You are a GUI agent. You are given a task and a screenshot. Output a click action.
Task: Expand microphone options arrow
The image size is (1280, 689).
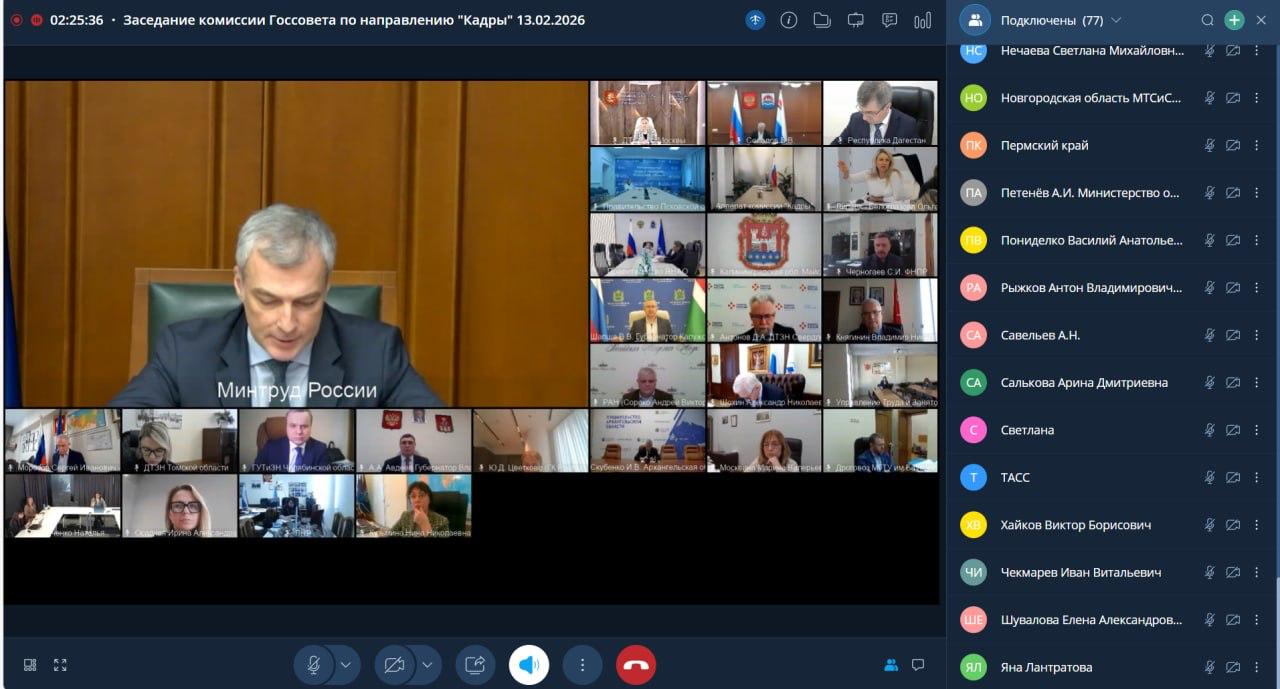click(x=346, y=665)
